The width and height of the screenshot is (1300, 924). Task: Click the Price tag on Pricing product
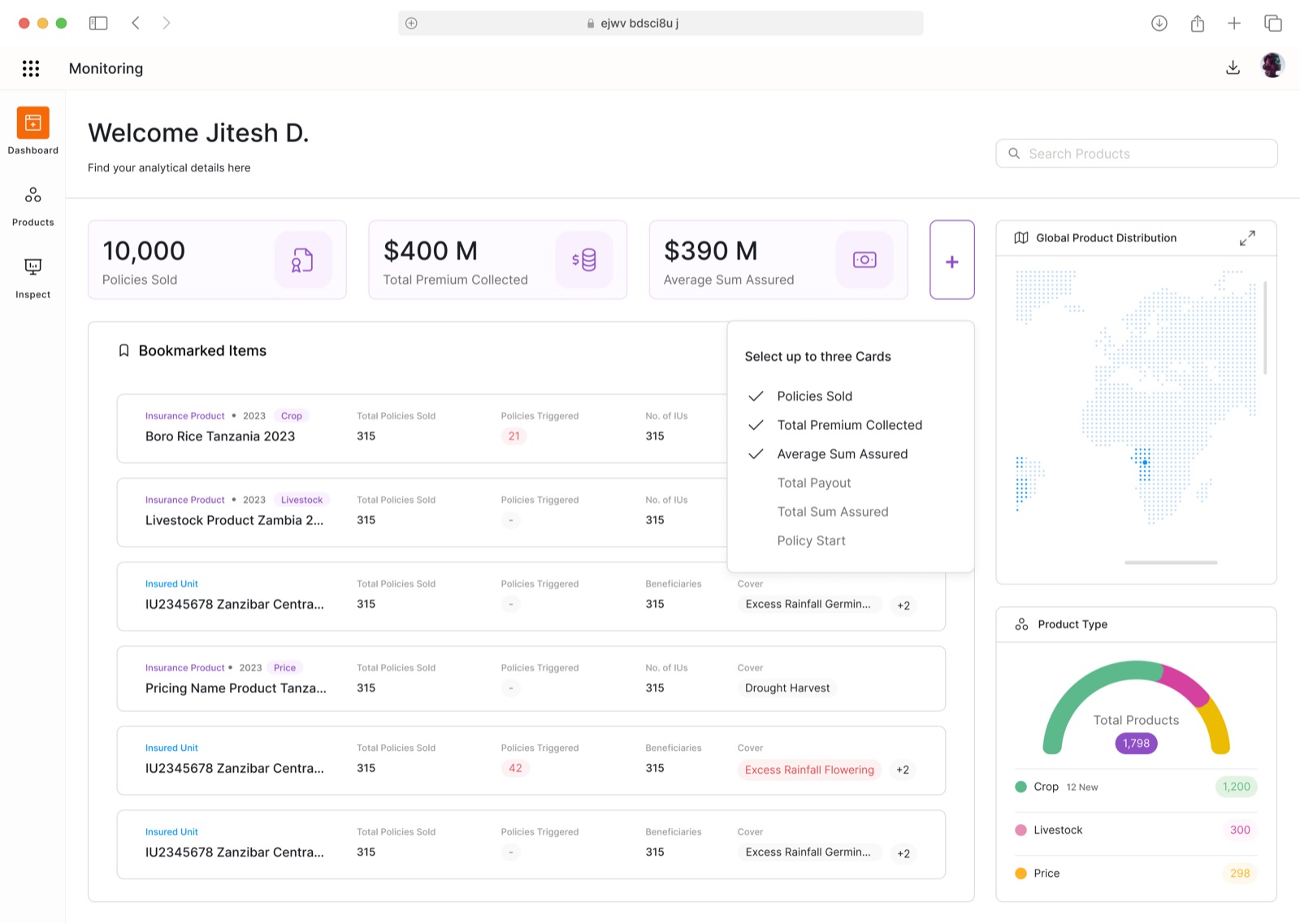(x=284, y=667)
